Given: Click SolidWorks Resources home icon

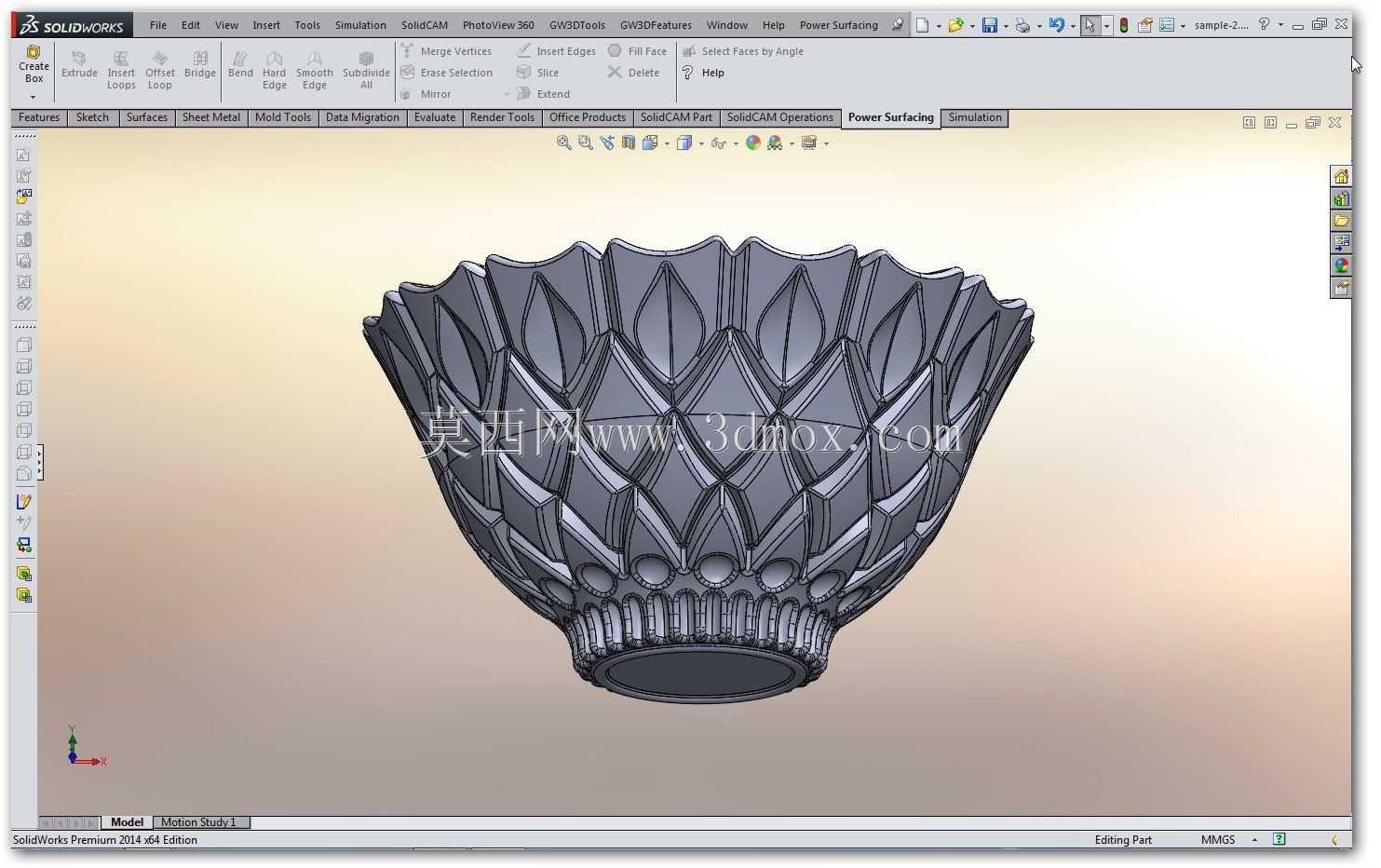Looking at the screenshot, I should [1341, 176].
